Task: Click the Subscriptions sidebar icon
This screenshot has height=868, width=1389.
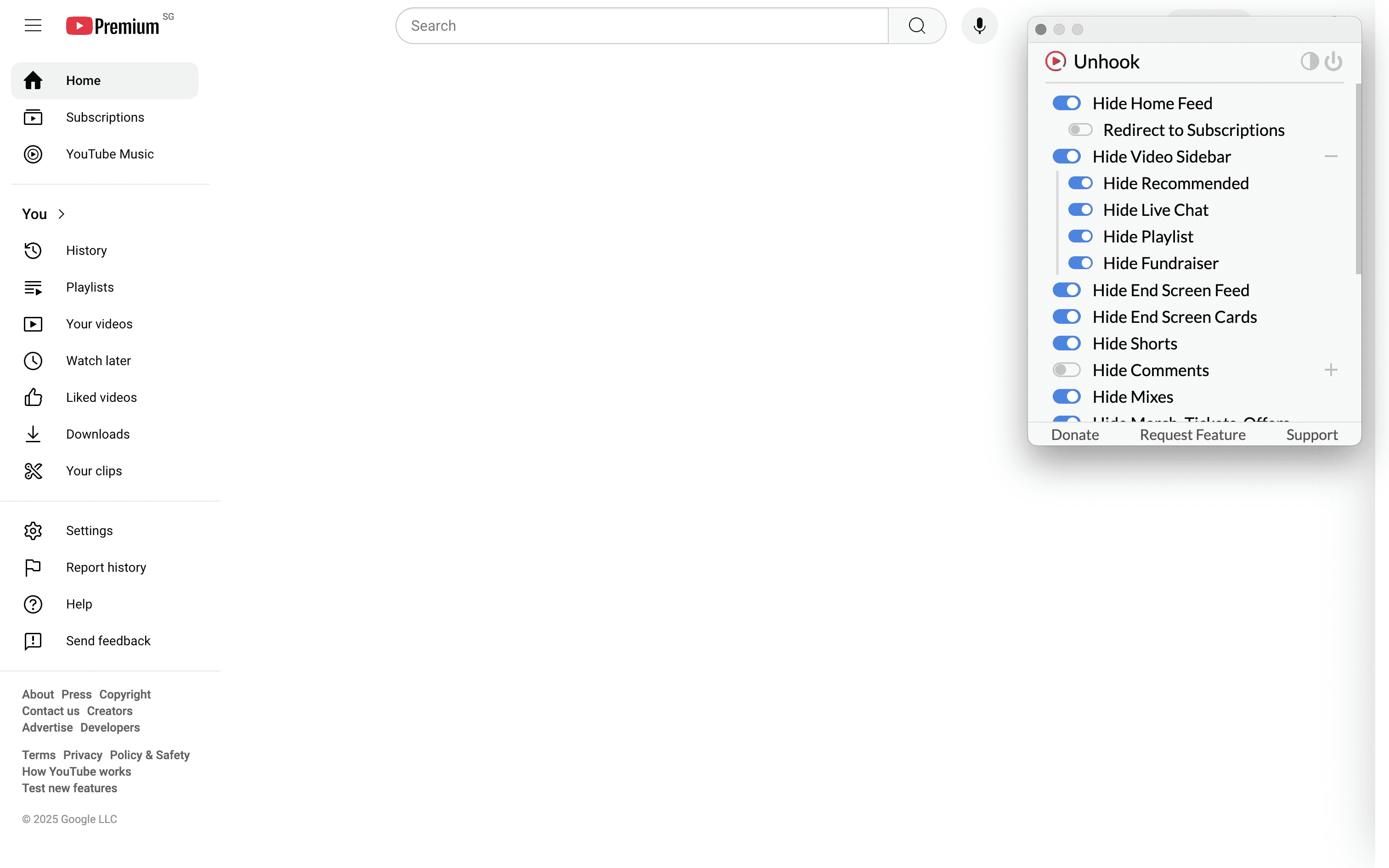Action: coord(33,117)
